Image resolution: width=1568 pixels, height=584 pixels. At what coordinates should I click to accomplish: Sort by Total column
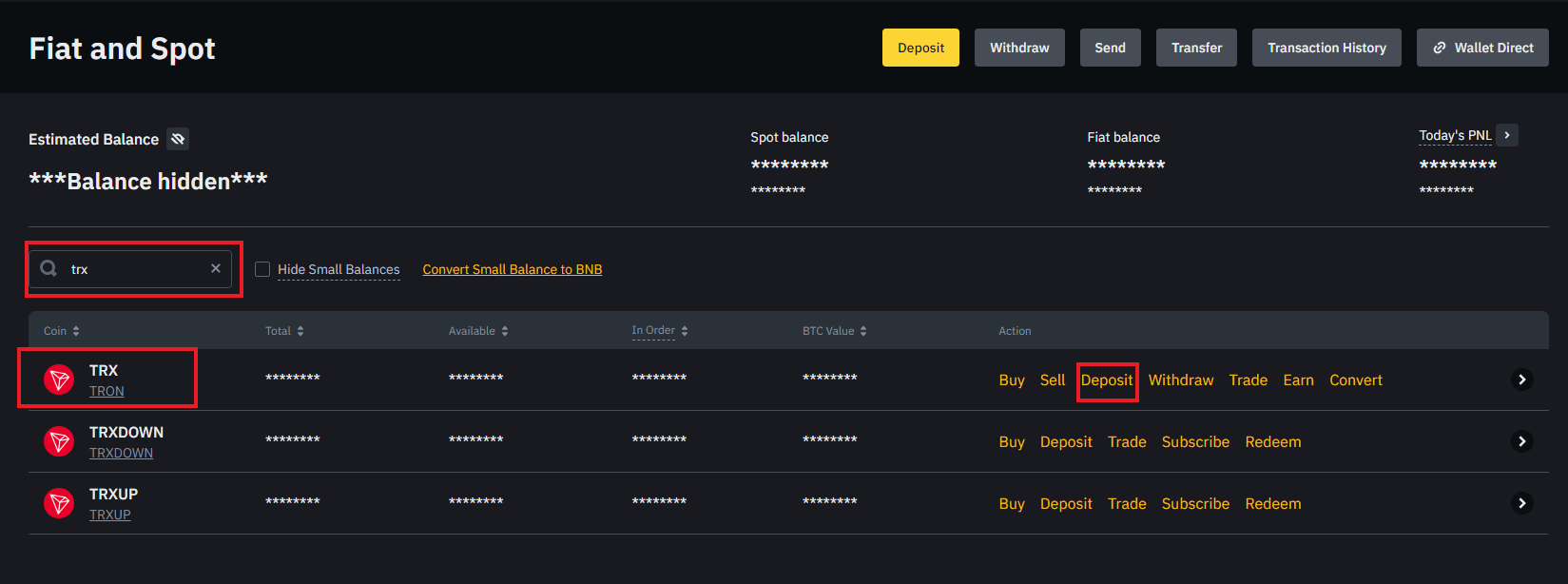coord(284,331)
